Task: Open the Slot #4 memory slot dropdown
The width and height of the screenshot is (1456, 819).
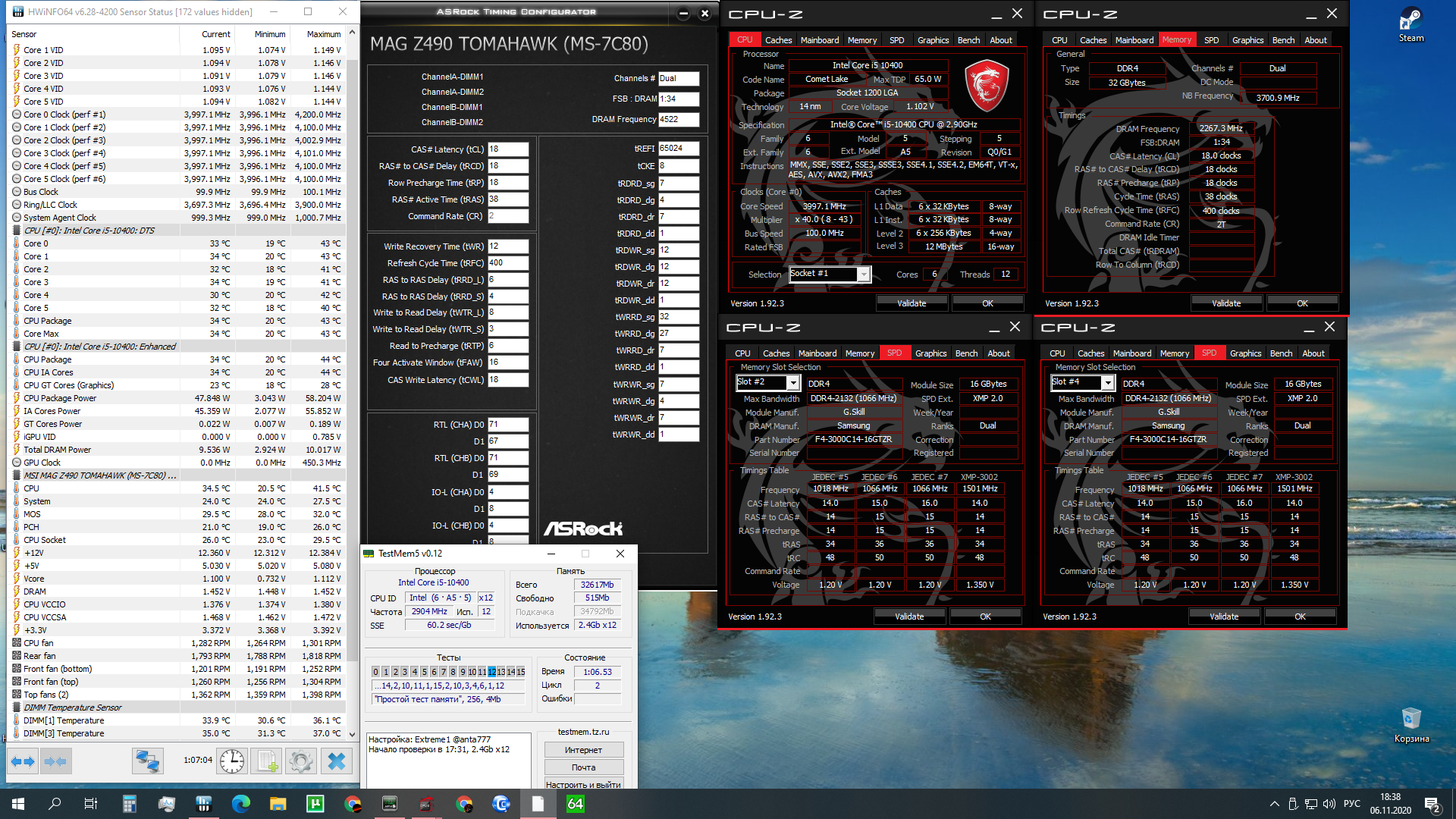Action: [1107, 383]
